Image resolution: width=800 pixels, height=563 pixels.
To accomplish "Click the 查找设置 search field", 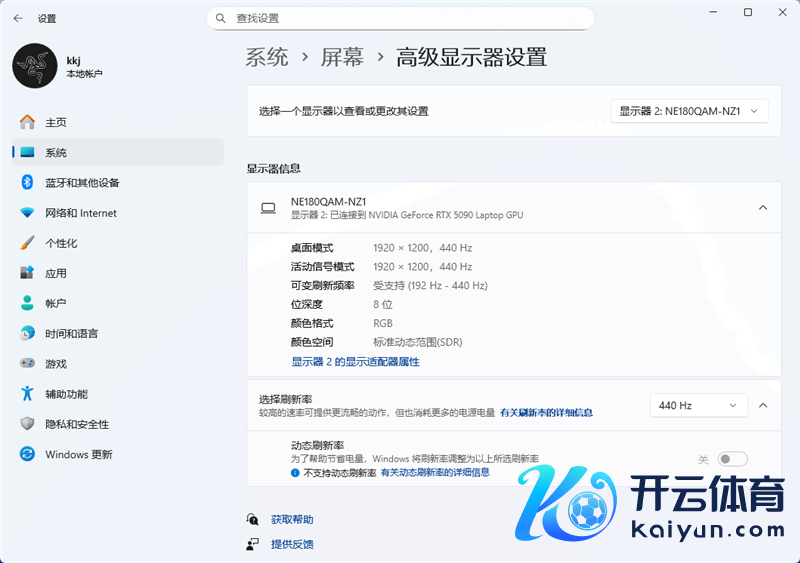I will pyautogui.click(x=400, y=18).
